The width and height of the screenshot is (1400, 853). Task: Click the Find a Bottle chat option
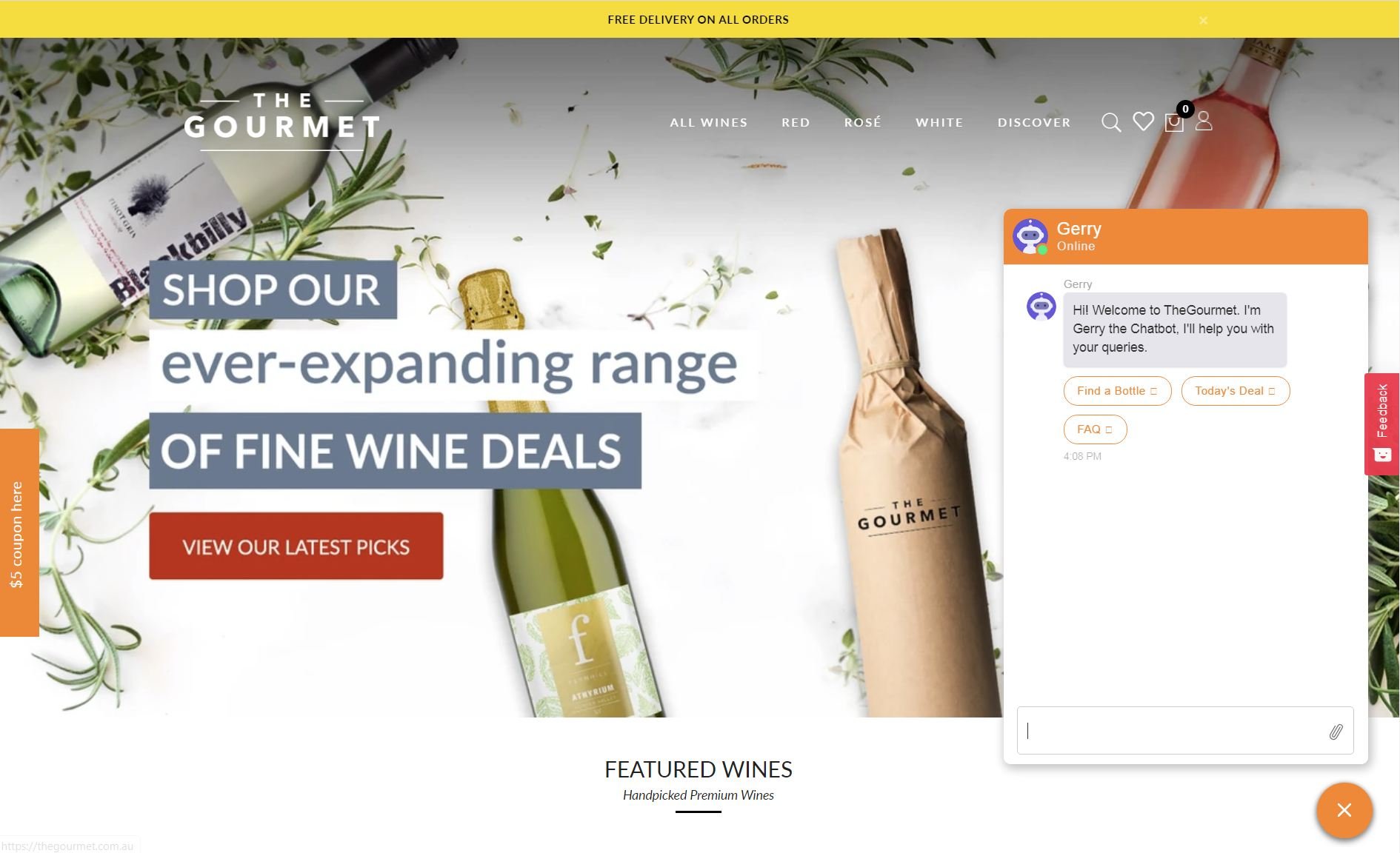[1118, 391]
